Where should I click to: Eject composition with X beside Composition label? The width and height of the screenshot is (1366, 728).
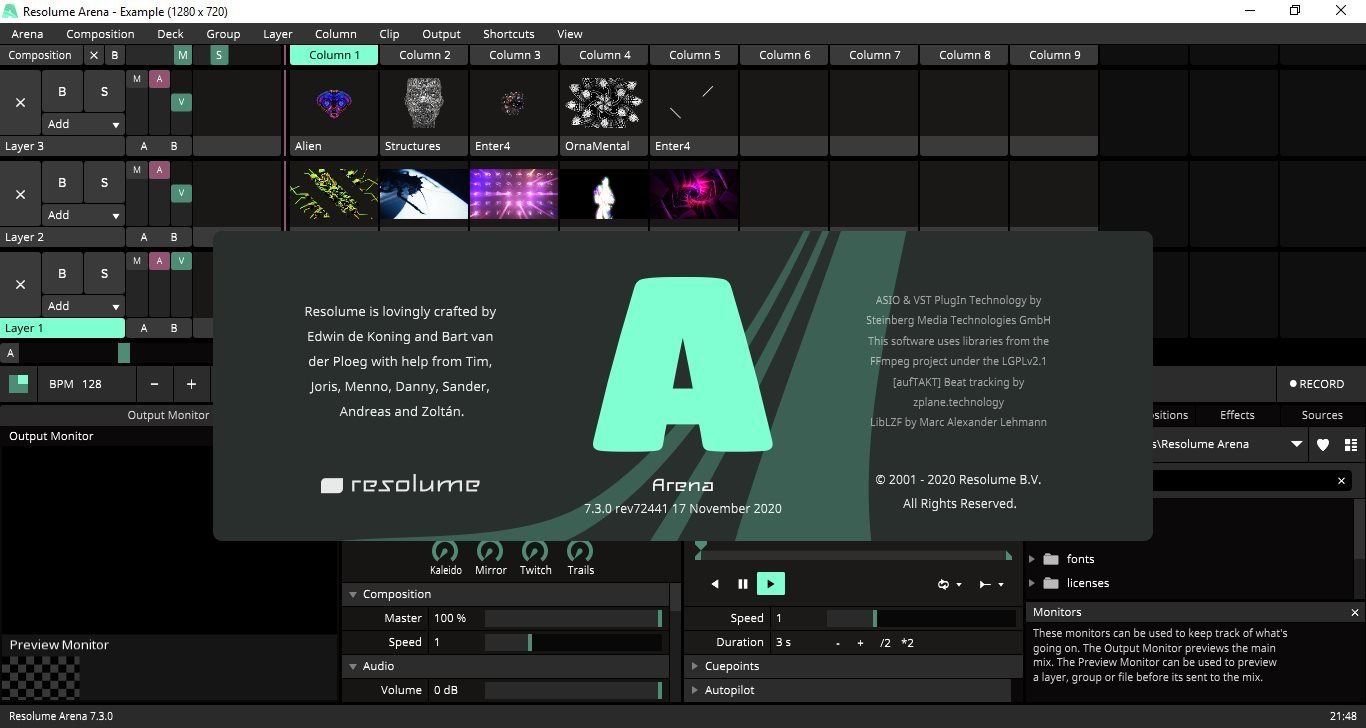[x=94, y=55]
